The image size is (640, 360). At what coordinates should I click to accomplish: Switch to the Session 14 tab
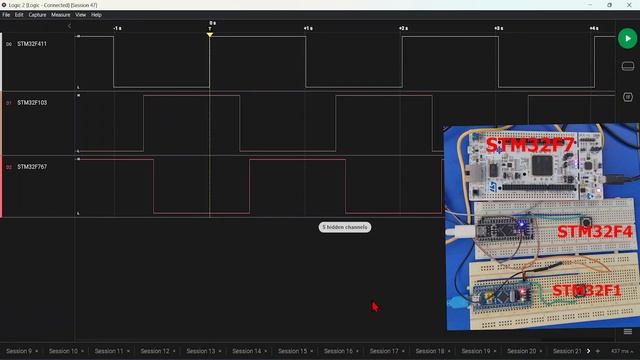click(x=247, y=351)
